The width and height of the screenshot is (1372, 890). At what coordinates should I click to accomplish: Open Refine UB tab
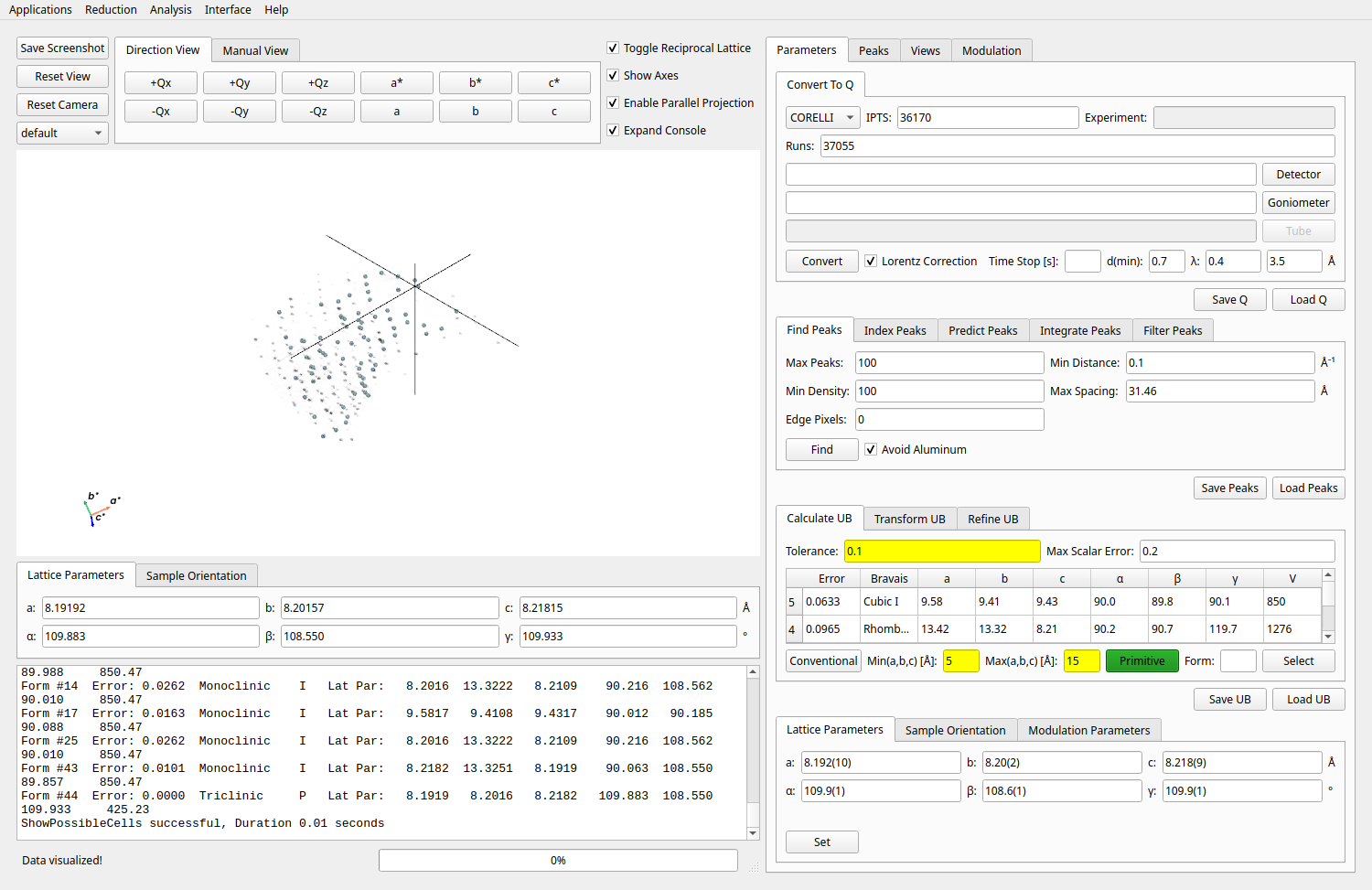tap(993, 519)
